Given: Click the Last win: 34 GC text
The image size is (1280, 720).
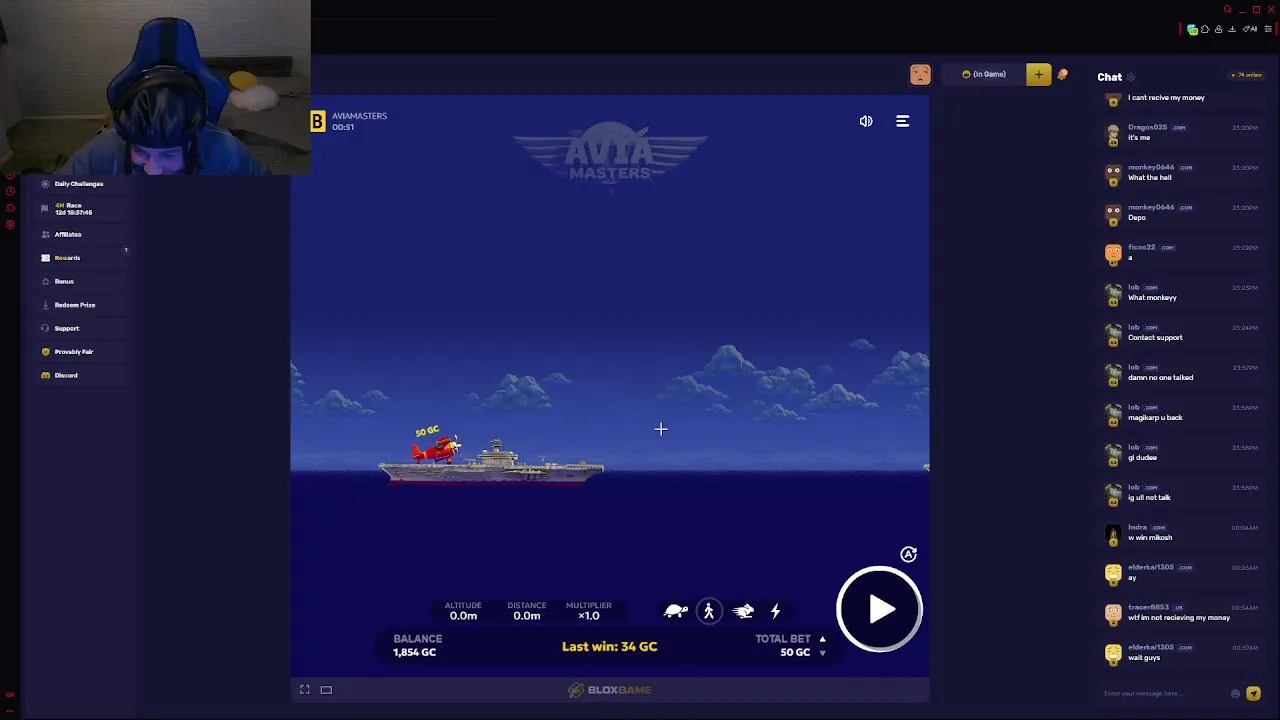Looking at the screenshot, I should [x=609, y=647].
